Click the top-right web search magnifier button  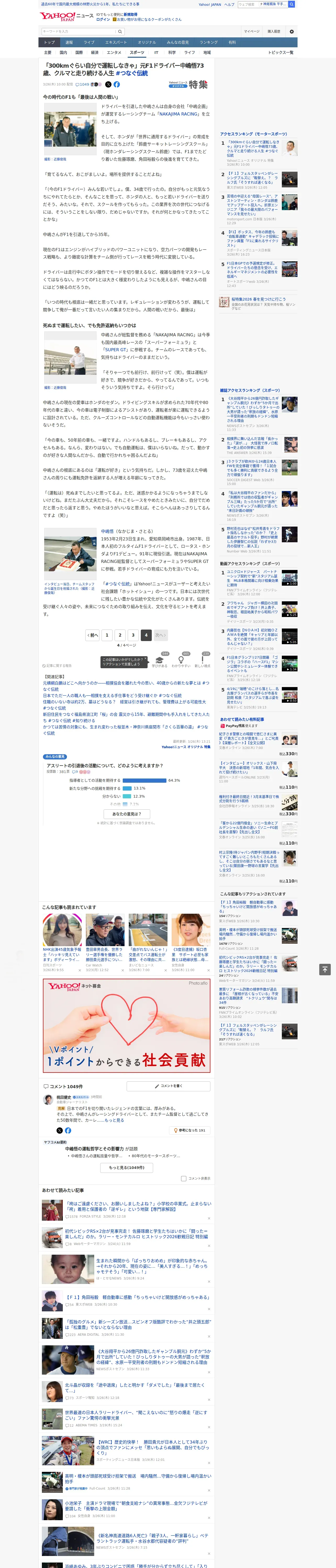click(x=292, y=4)
